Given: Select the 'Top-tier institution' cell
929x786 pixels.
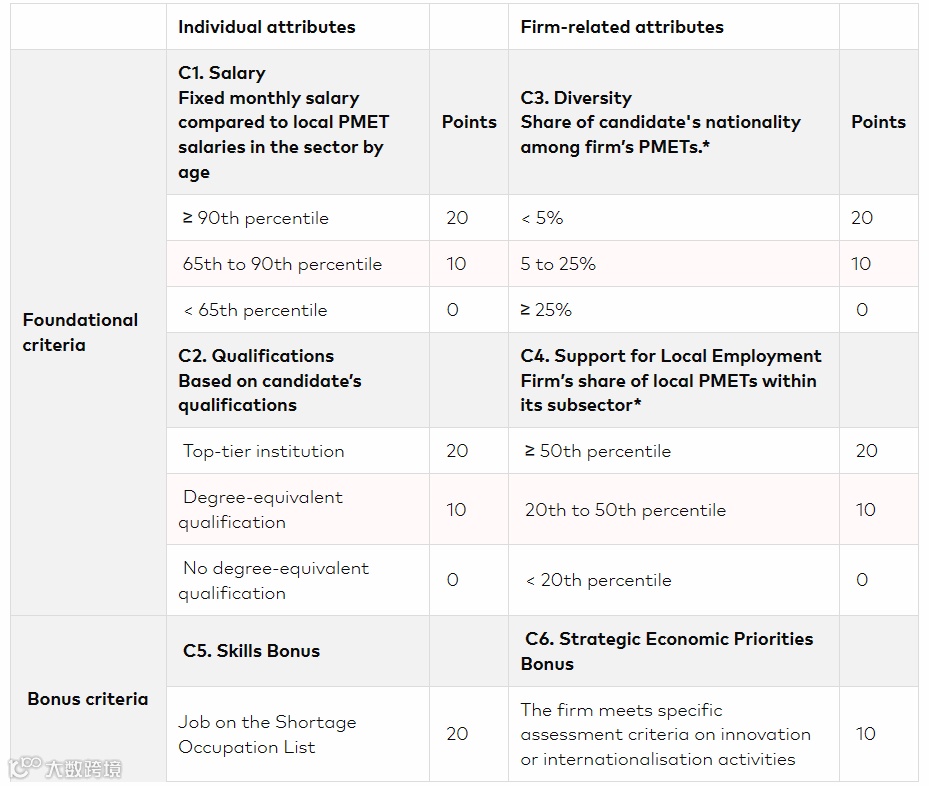Looking at the screenshot, I should click(x=263, y=451).
